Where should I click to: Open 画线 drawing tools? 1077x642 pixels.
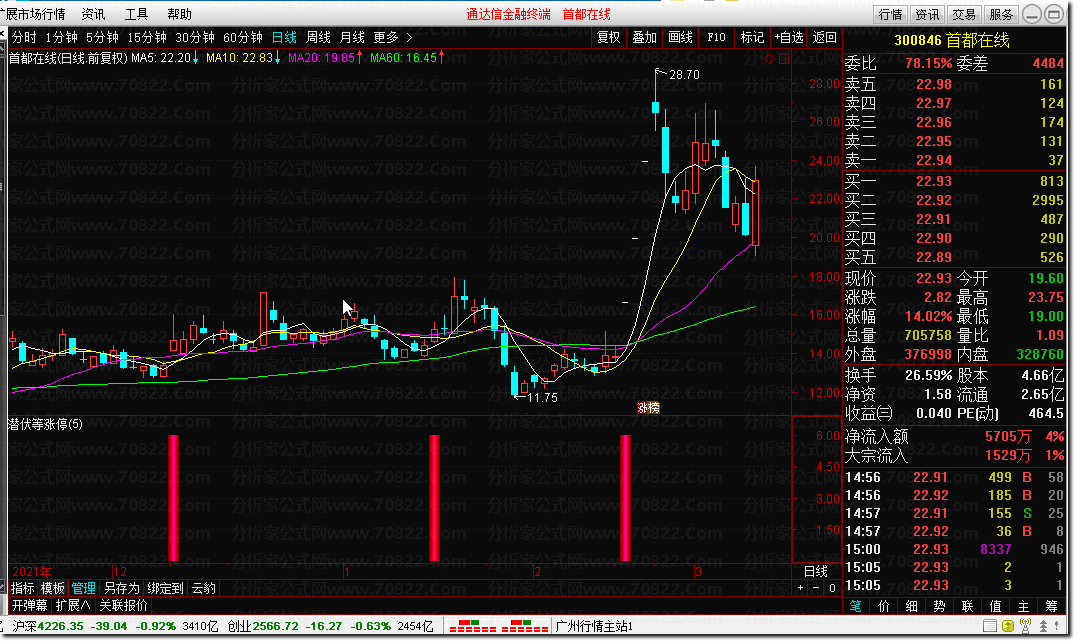[681, 38]
